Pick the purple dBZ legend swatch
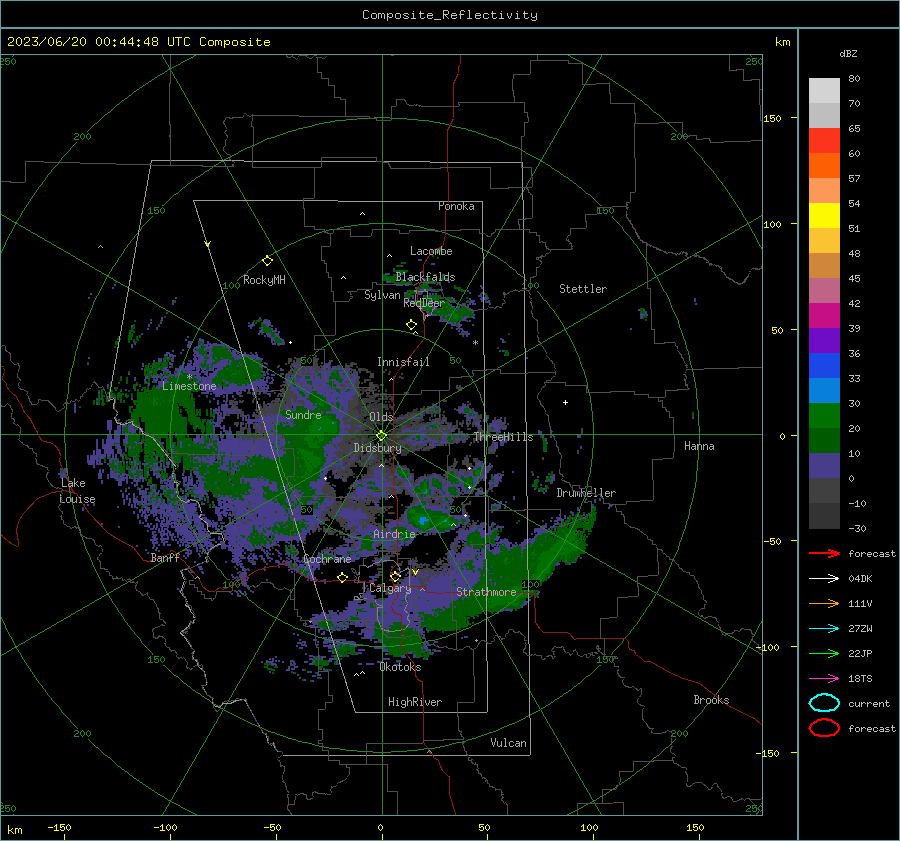Viewport: 900px width, 841px height. 824,340
